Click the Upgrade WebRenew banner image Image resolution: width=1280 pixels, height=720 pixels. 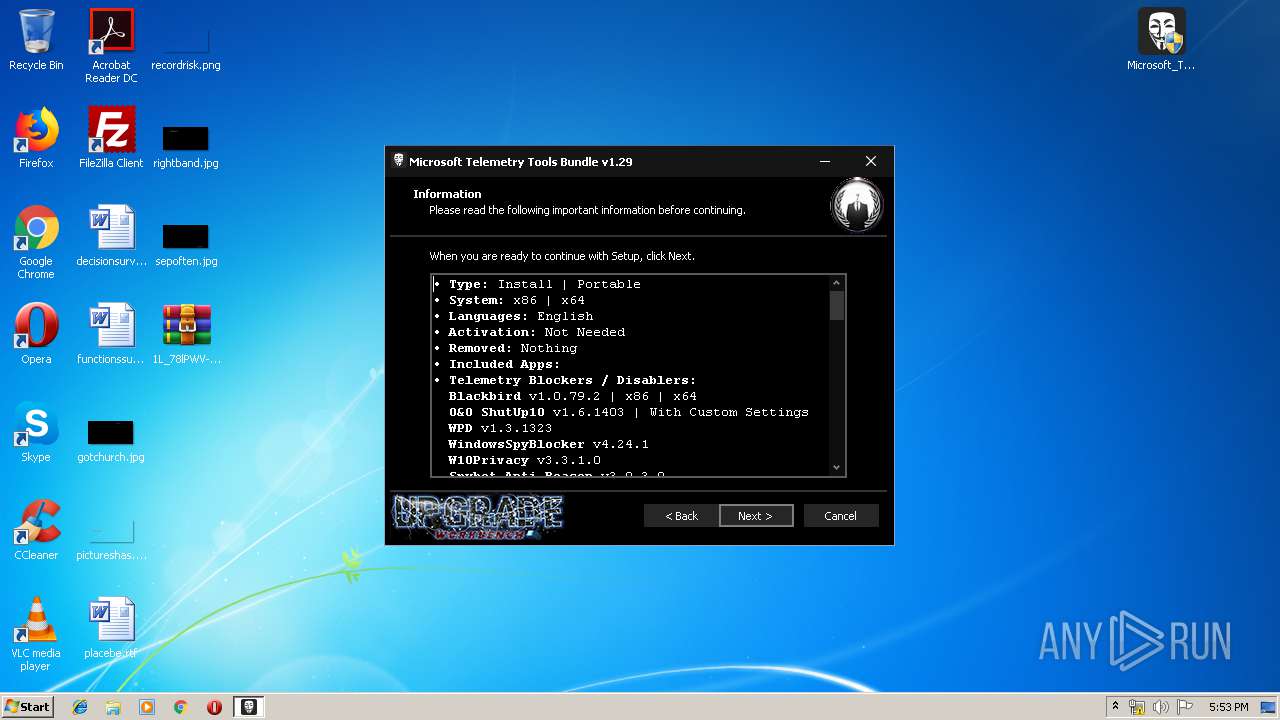(x=477, y=517)
